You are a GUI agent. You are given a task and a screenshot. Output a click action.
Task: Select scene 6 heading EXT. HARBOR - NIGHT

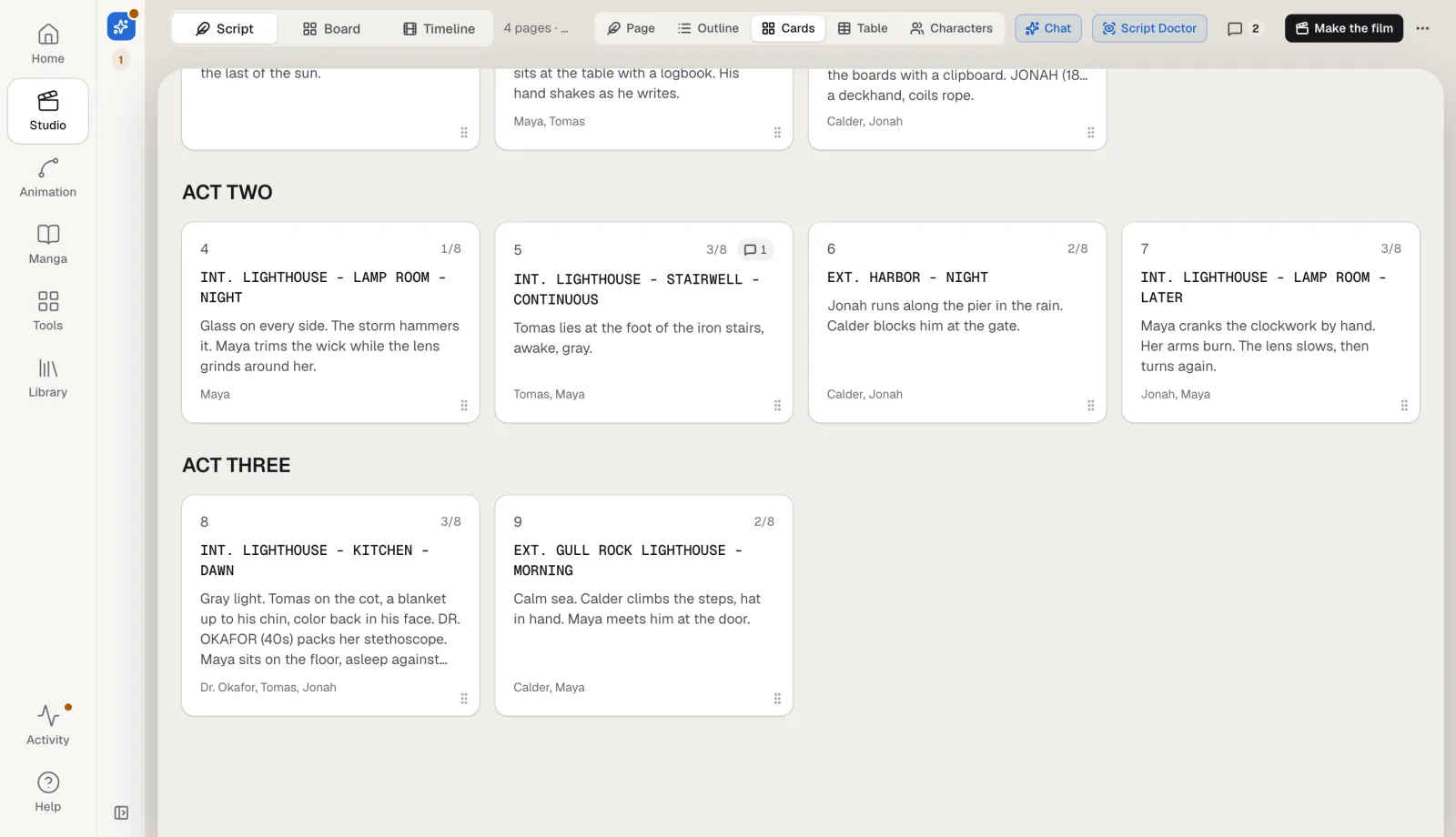pyautogui.click(x=907, y=277)
